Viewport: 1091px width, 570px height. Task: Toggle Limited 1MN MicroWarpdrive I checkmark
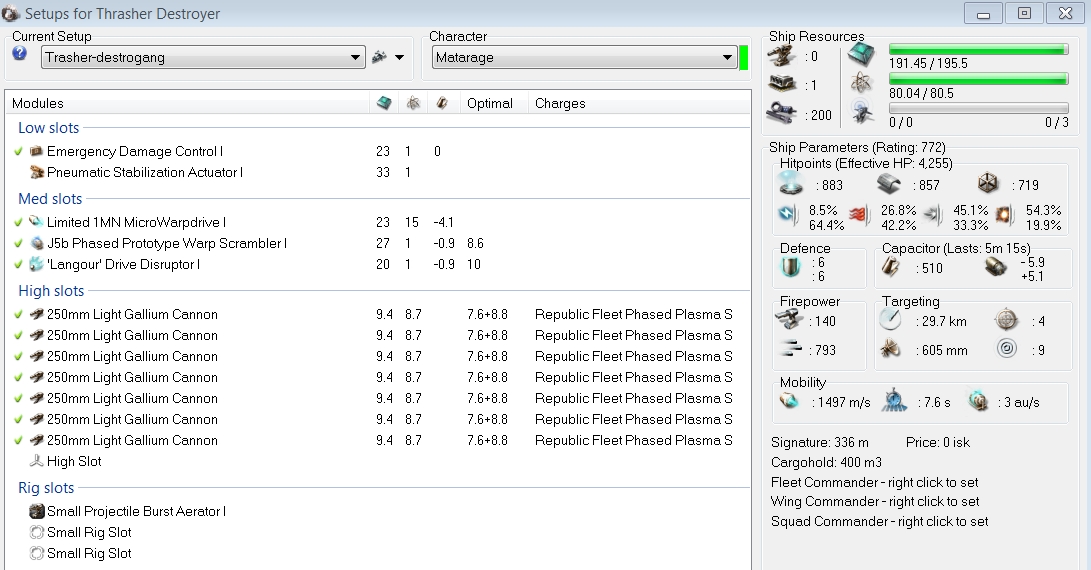click(18, 222)
